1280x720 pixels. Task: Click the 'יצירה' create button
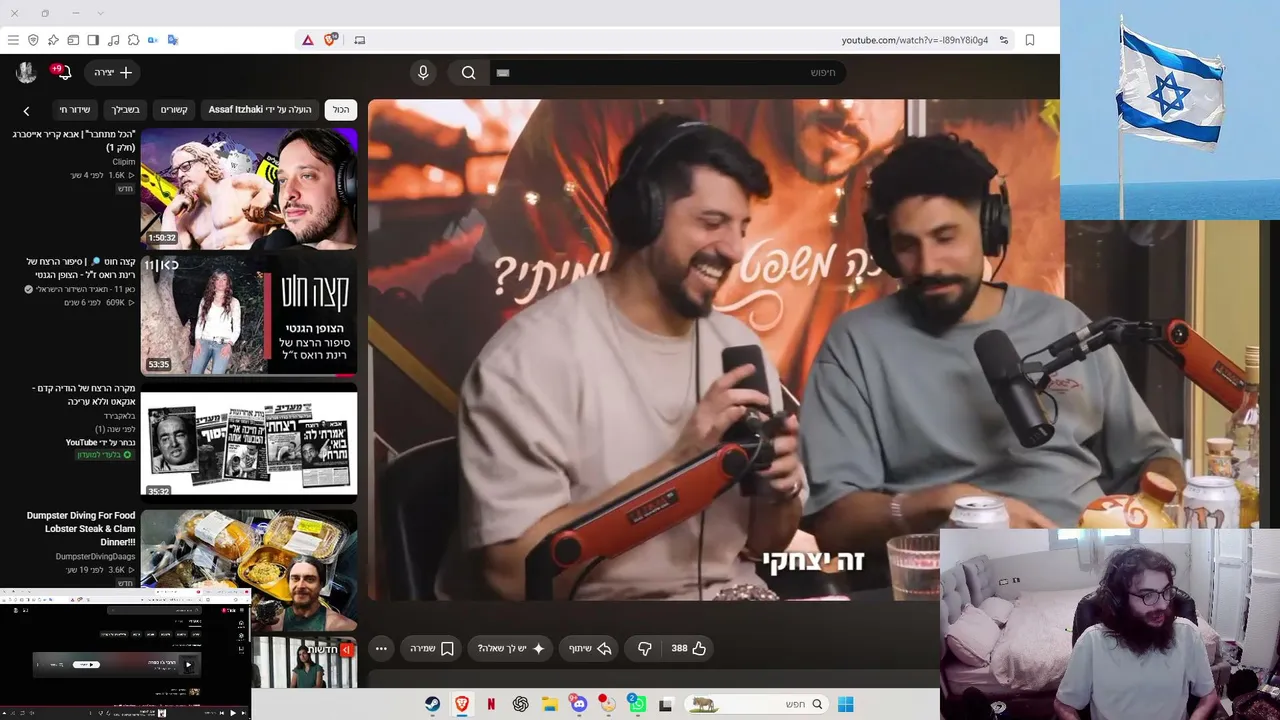(x=113, y=72)
